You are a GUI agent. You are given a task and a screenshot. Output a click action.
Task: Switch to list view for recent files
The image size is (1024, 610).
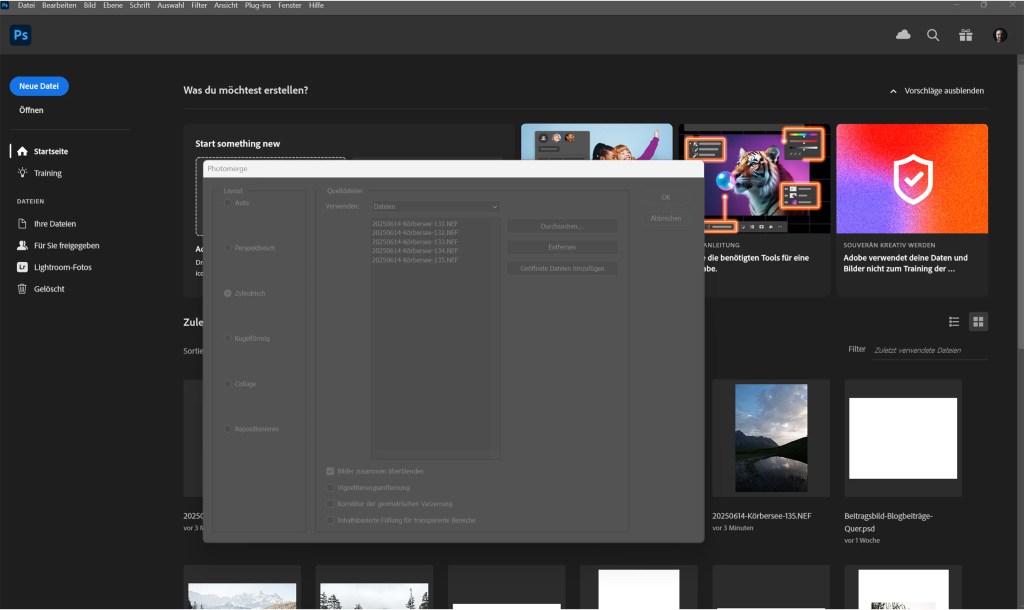955,321
